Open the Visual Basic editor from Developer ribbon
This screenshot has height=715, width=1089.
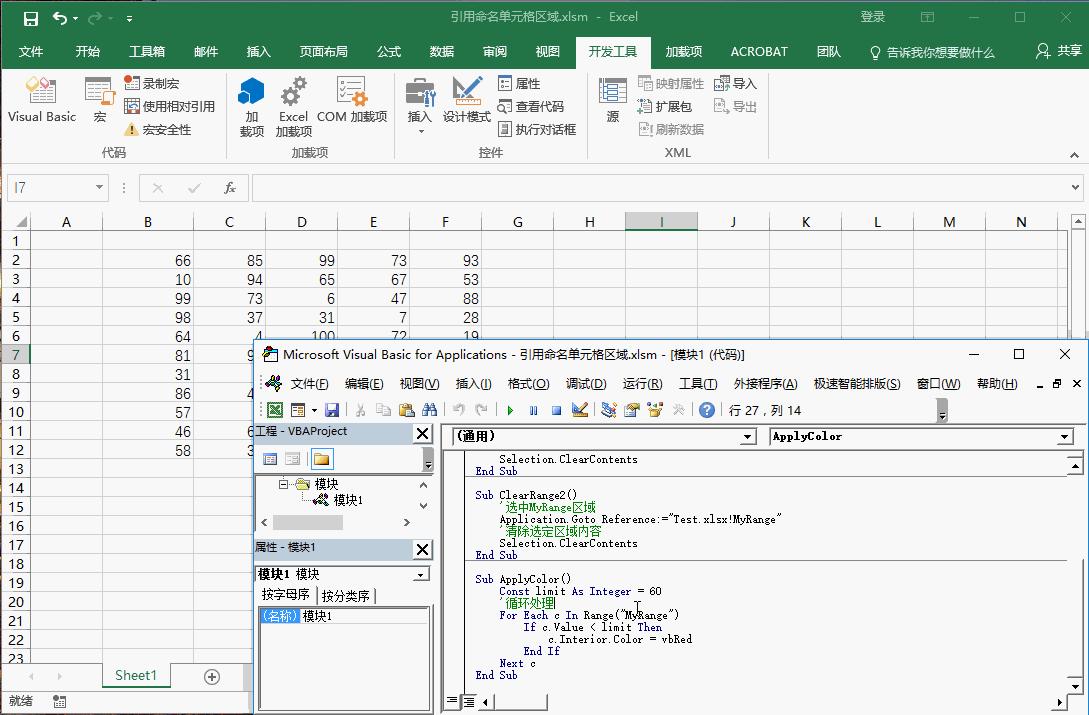(41, 100)
